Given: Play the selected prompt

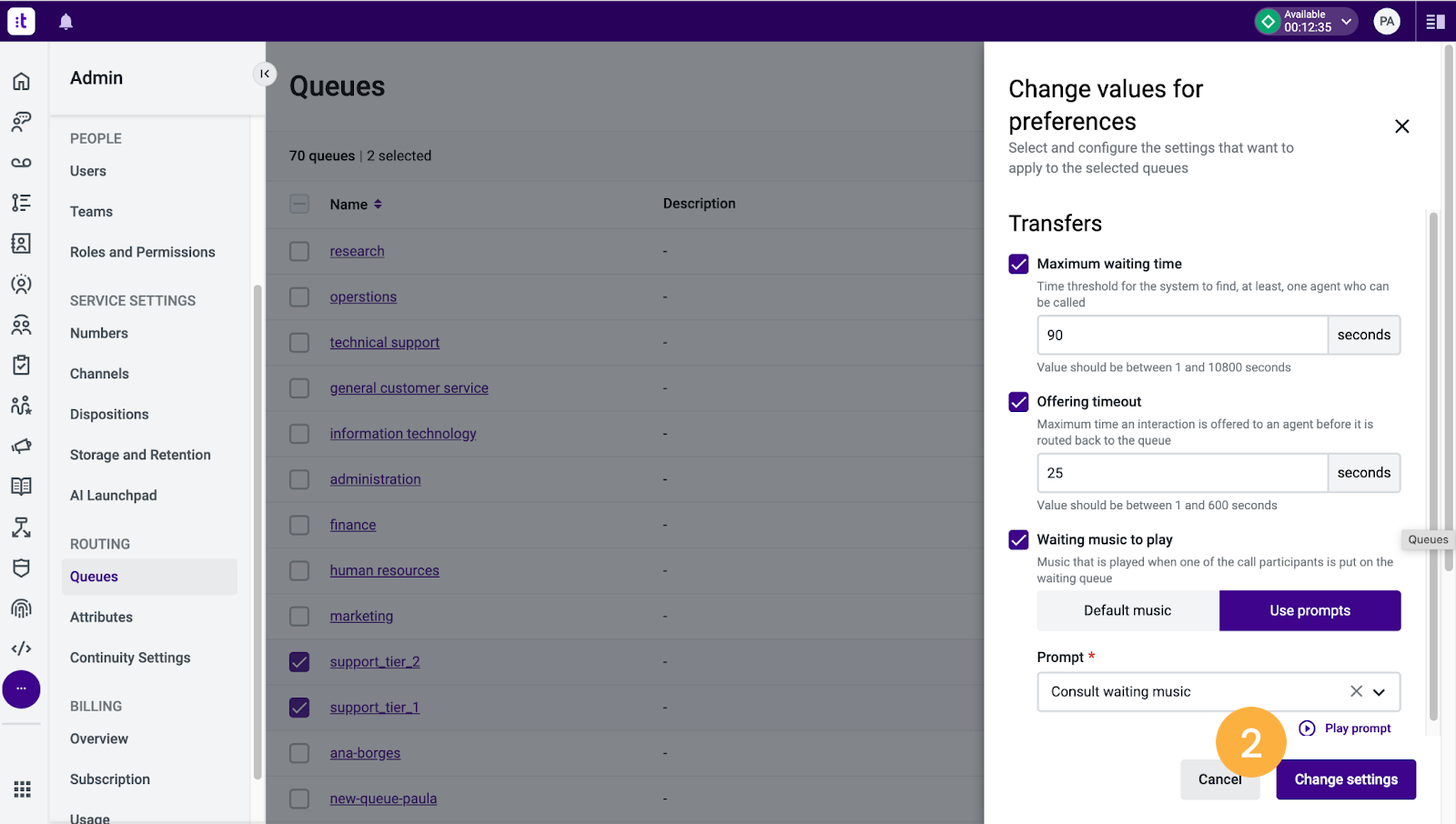Looking at the screenshot, I should pyautogui.click(x=1344, y=729).
